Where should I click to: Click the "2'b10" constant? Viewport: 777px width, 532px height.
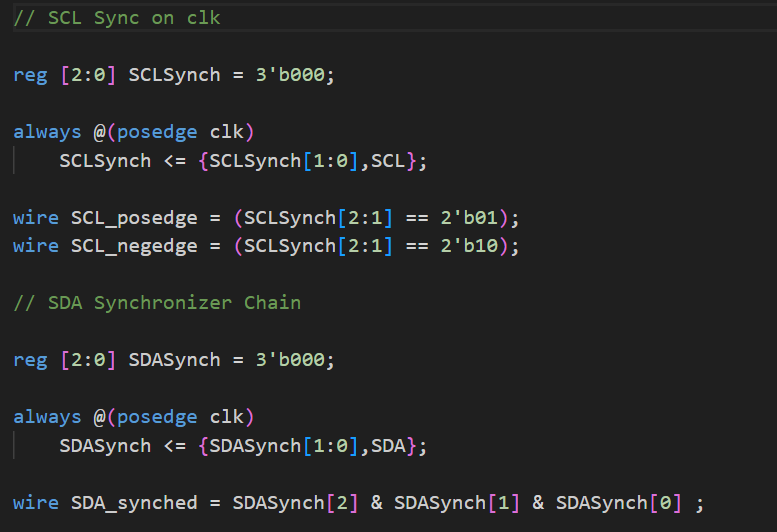tap(469, 246)
